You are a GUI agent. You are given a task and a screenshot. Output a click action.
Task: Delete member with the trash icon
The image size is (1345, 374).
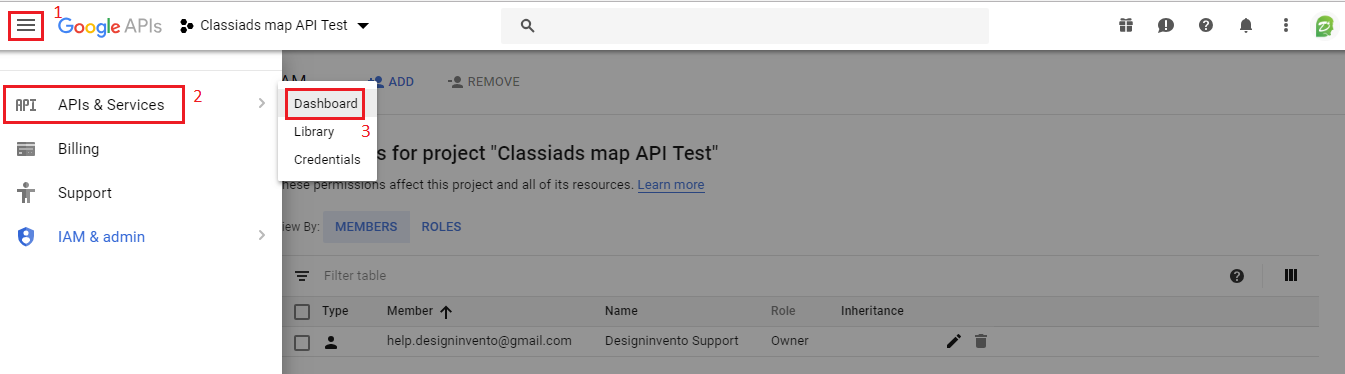coord(981,342)
